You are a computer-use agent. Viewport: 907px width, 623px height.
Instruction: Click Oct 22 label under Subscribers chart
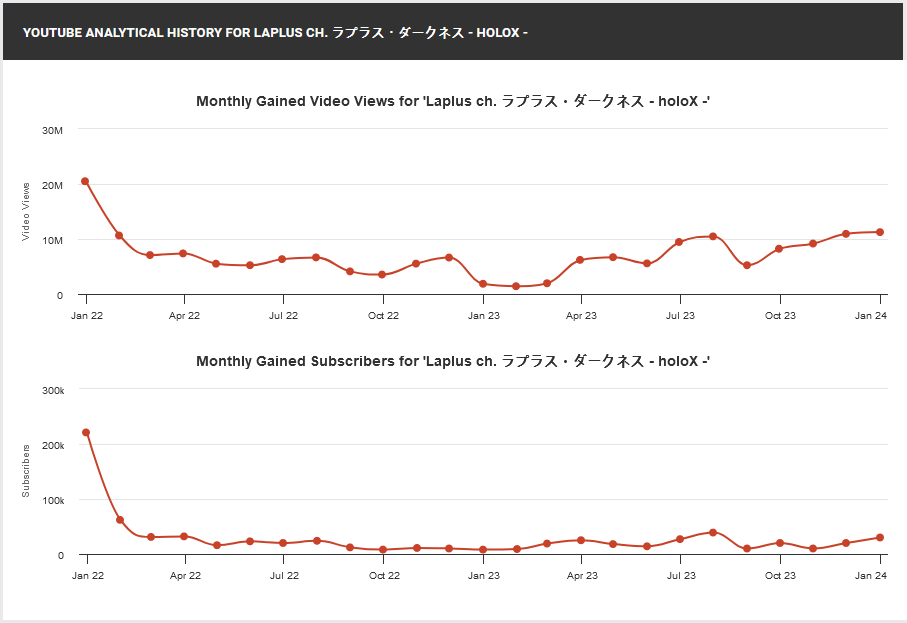(x=384, y=576)
